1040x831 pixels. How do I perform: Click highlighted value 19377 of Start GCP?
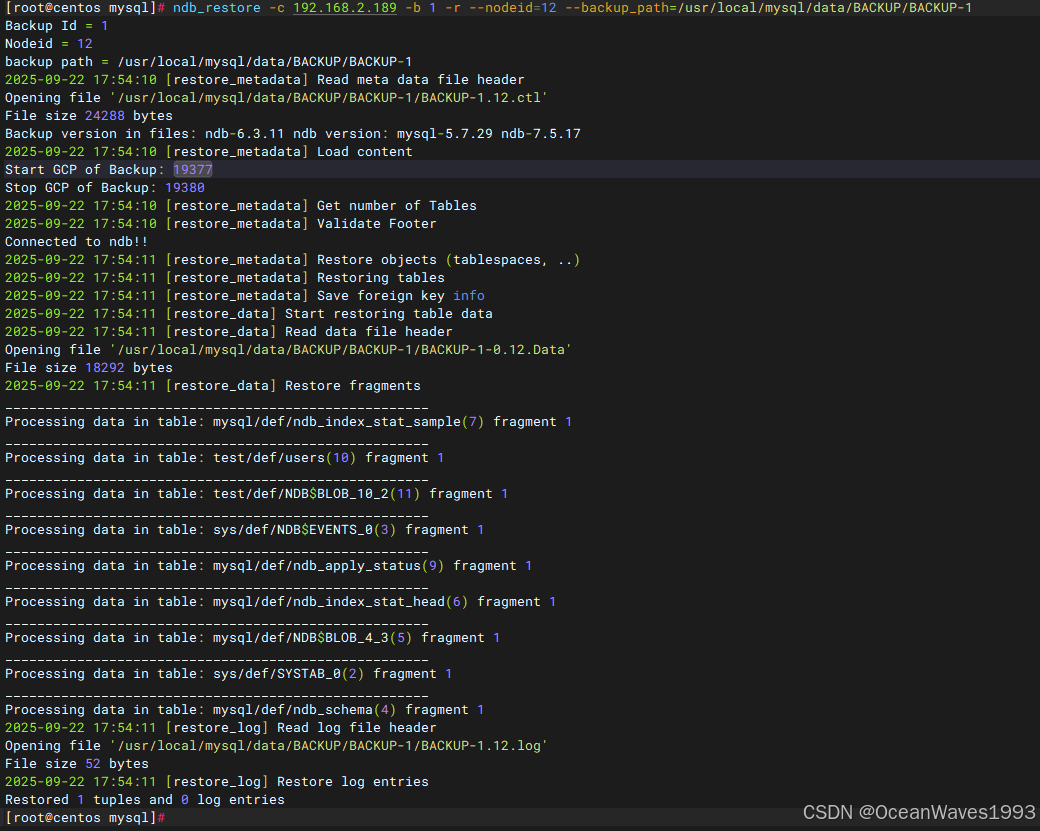click(x=192, y=170)
